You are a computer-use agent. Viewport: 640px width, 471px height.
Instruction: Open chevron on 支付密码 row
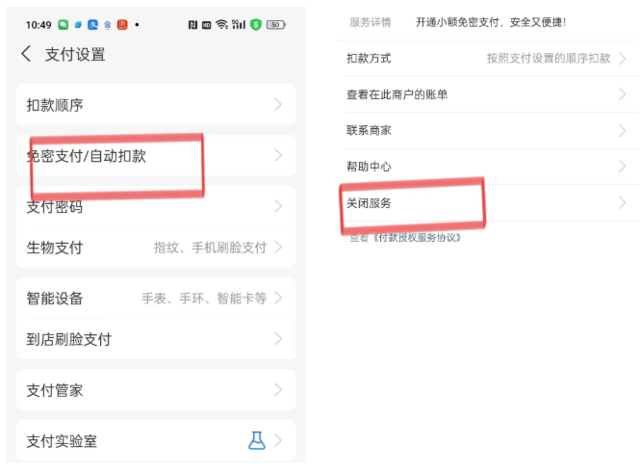pyautogui.click(x=278, y=207)
